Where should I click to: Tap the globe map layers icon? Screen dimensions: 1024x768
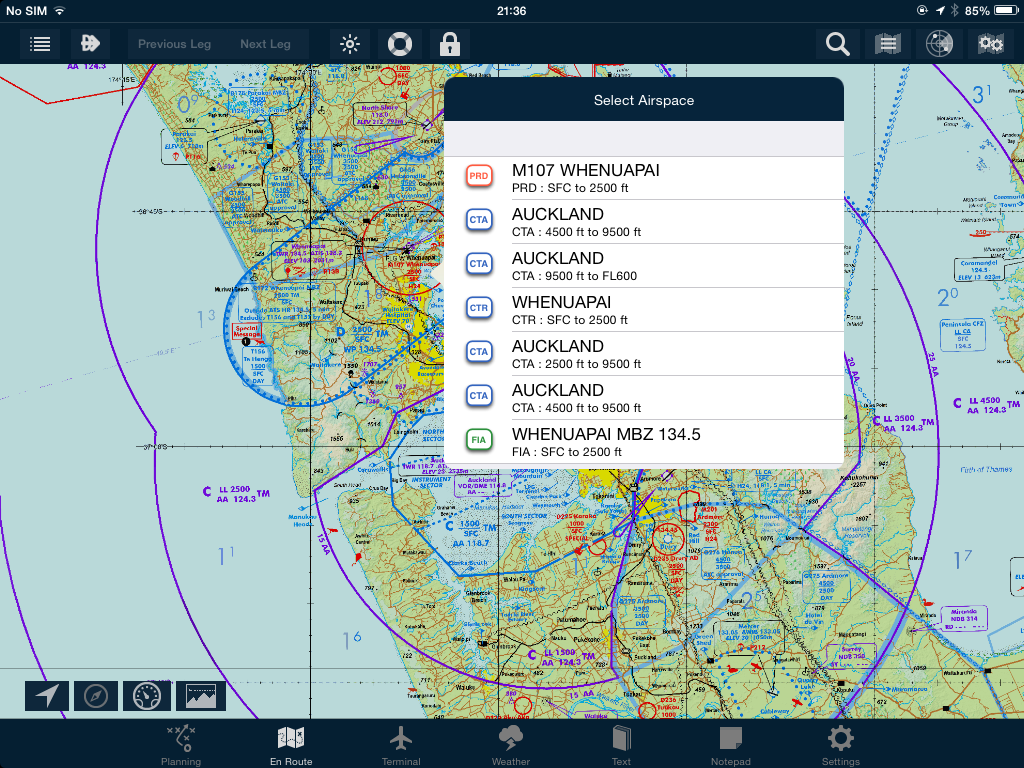(938, 44)
